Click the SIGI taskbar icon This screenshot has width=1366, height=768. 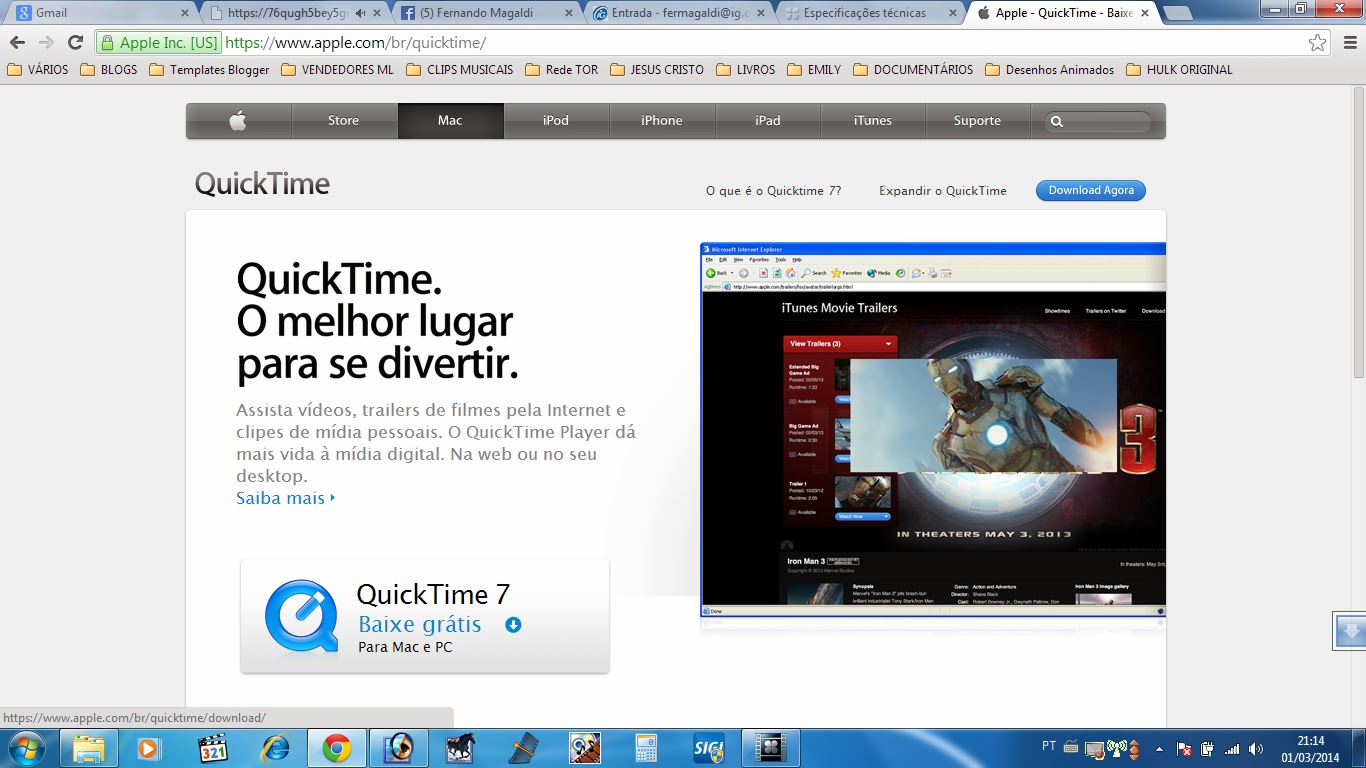(708, 748)
